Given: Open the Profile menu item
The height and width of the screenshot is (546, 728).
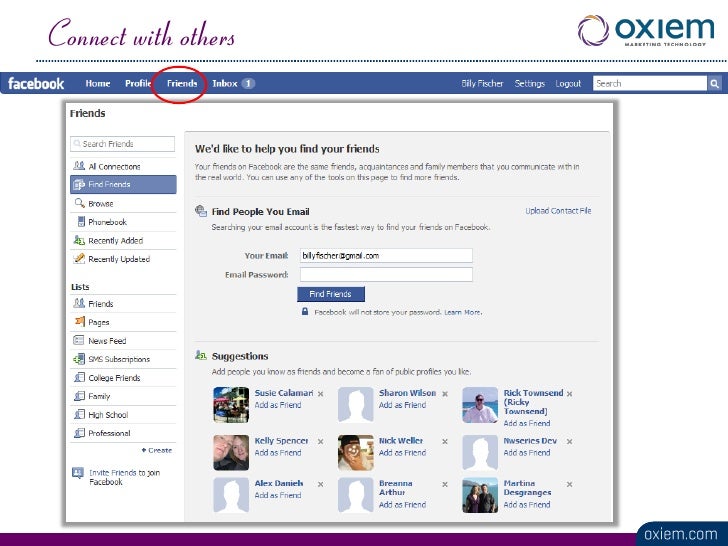Looking at the screenshot, I should [138, 84].
